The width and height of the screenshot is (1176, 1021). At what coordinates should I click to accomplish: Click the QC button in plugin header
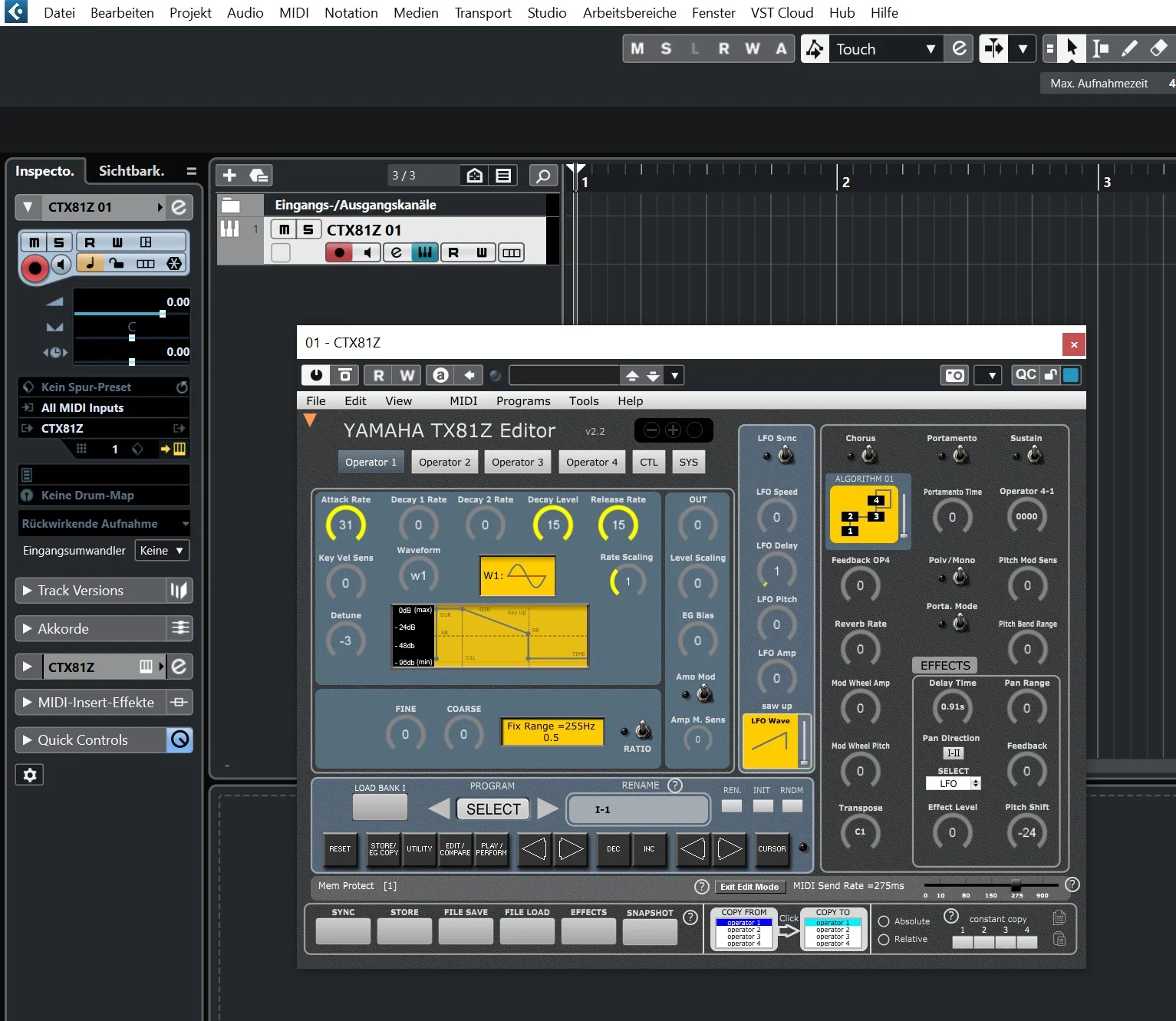click(1026, 374)
